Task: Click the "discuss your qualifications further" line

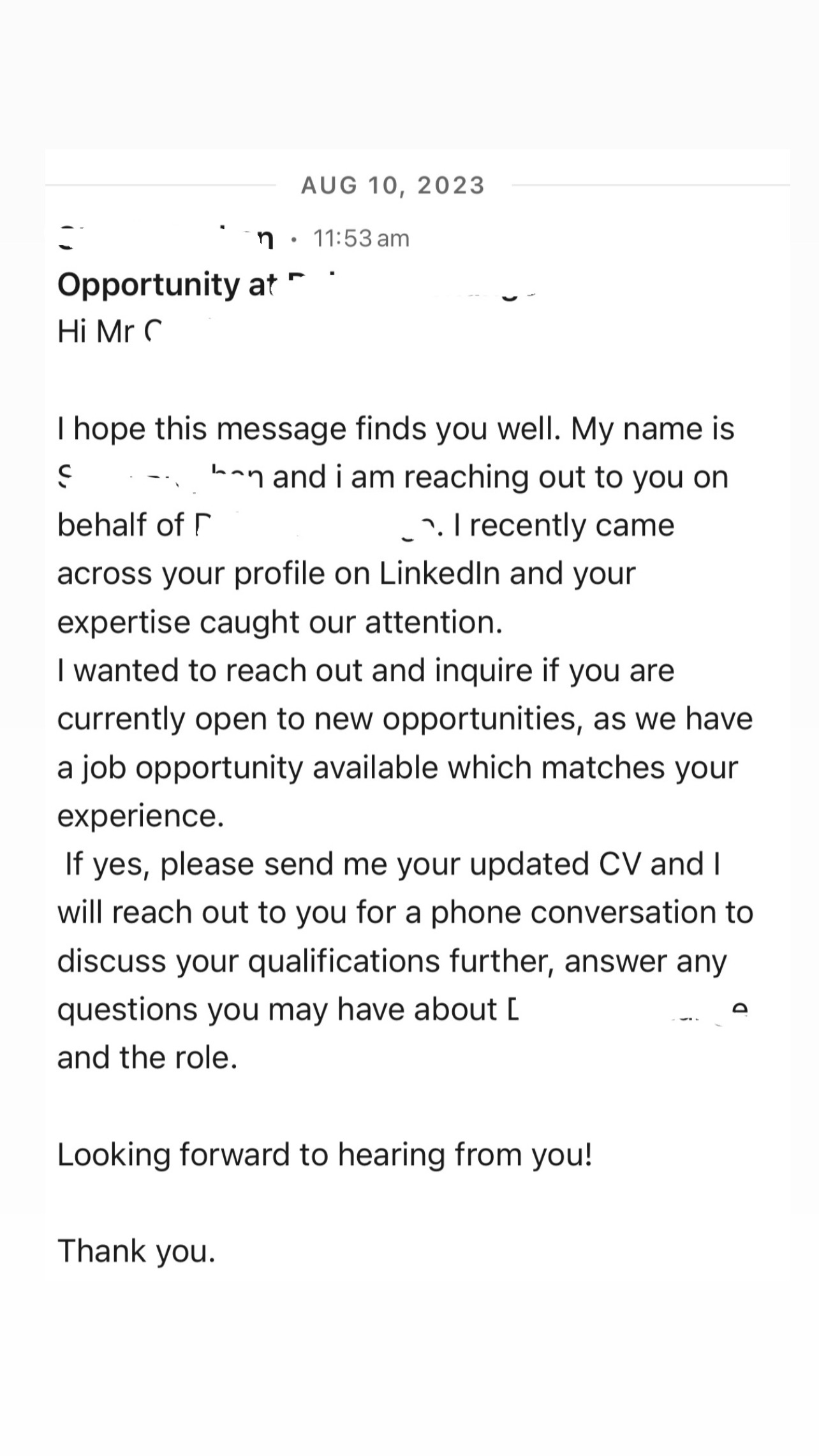Action: pos(306,962)
